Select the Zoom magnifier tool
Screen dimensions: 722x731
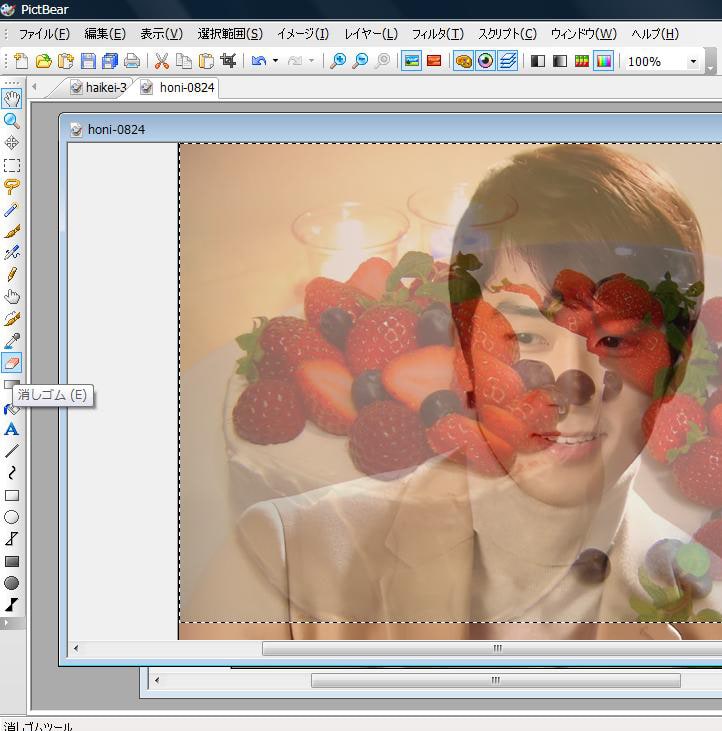click(12, 120)
